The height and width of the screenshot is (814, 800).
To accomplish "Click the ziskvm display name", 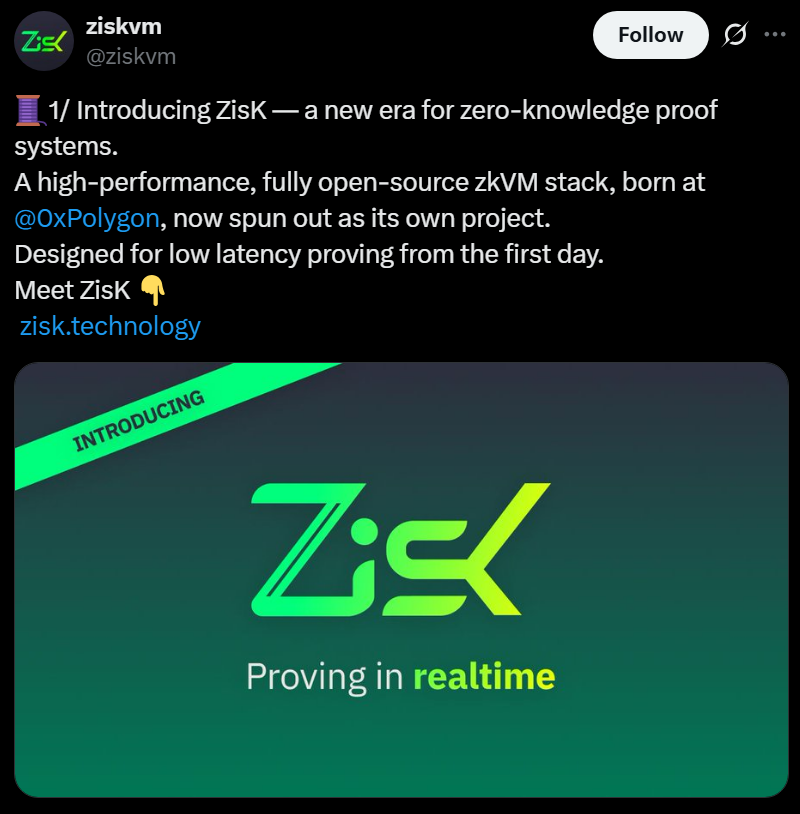I will pos(124,26).
